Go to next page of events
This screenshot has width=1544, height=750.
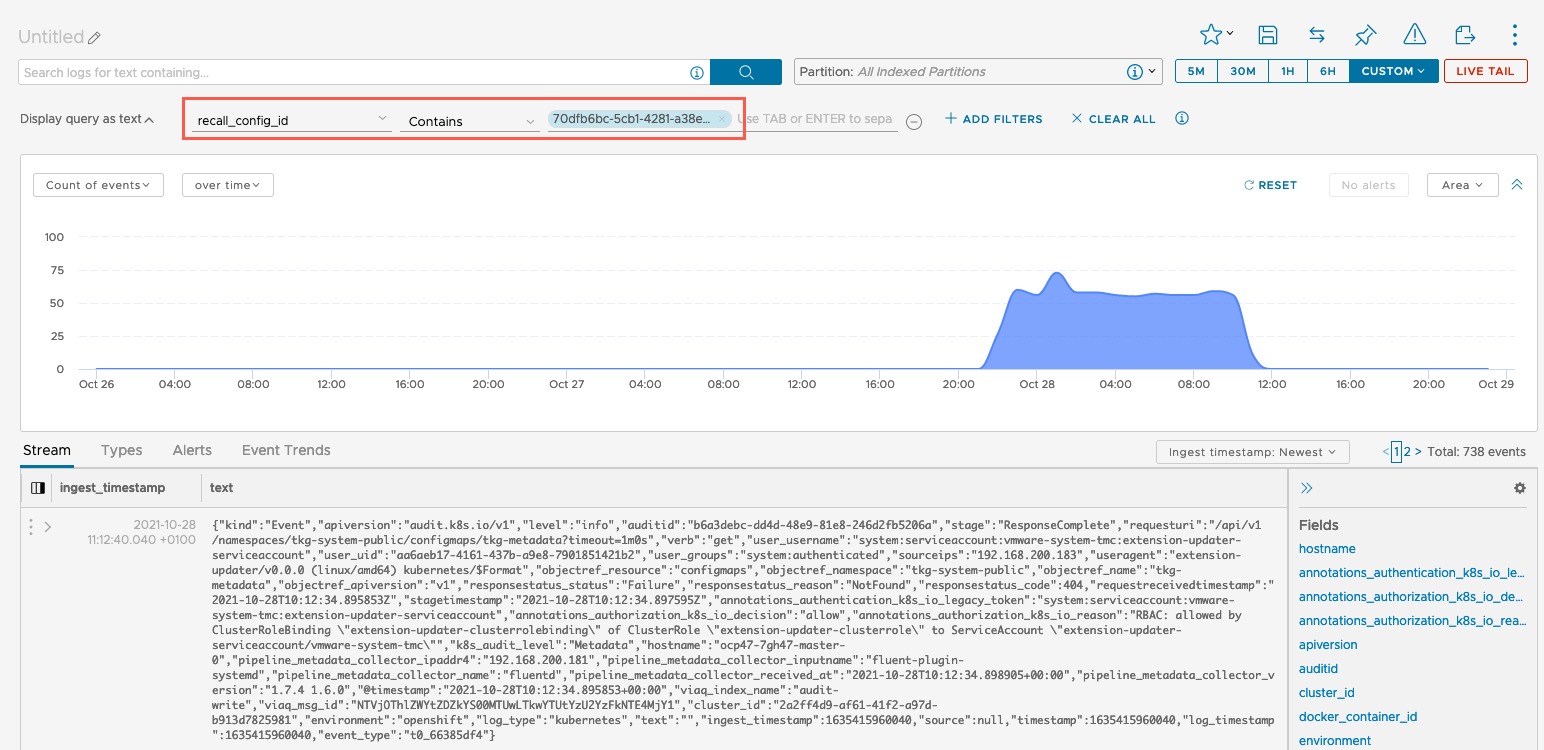coord(1418,452)
